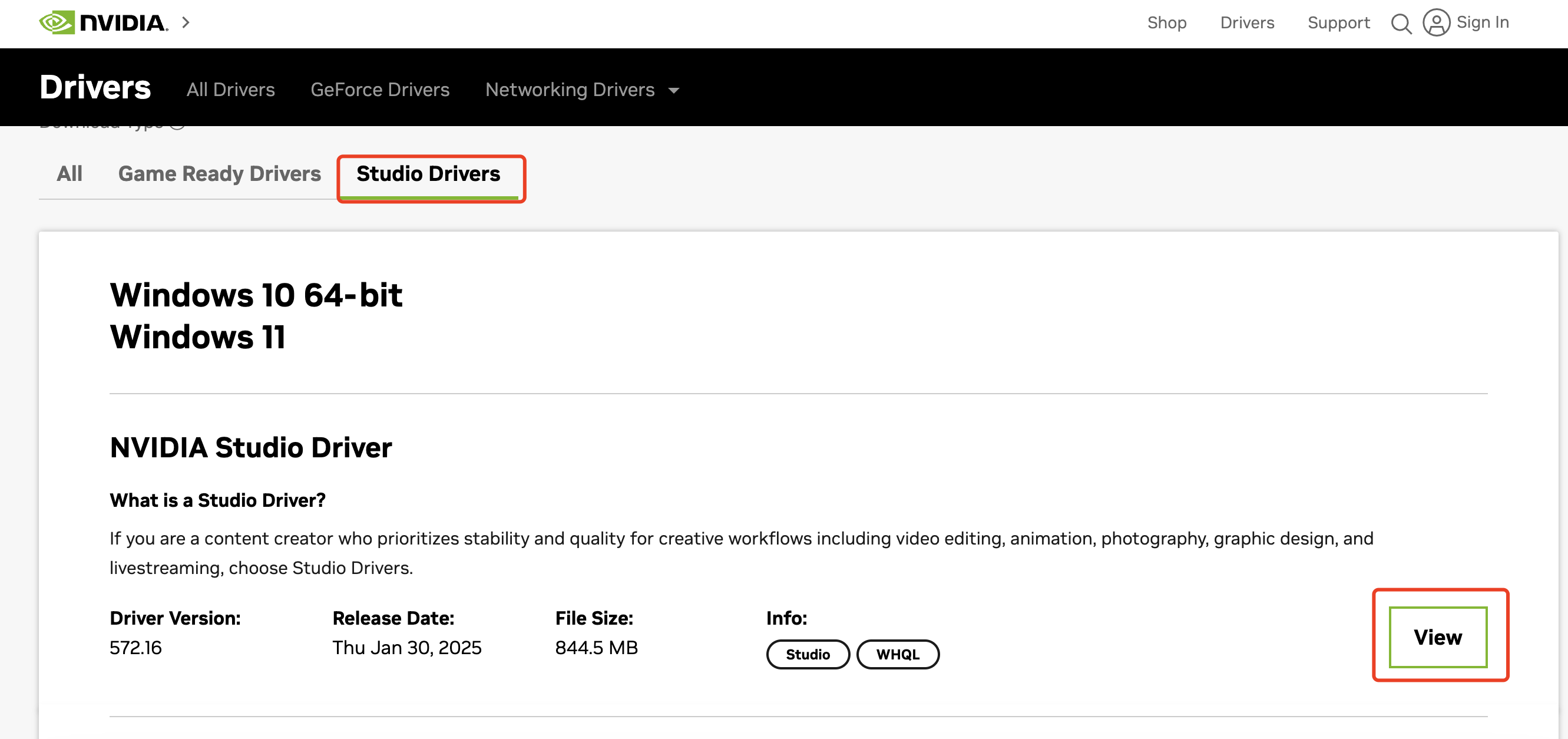
Task: Open the Shop link in the header
Action: pyautogui.click(x=1166, y=22)
